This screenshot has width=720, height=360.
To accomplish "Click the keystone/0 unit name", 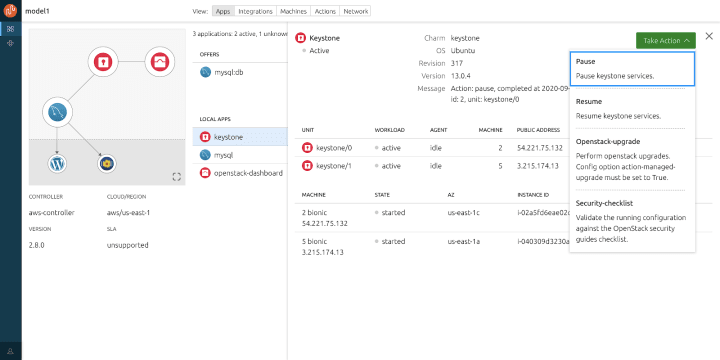I will (334, 148).
